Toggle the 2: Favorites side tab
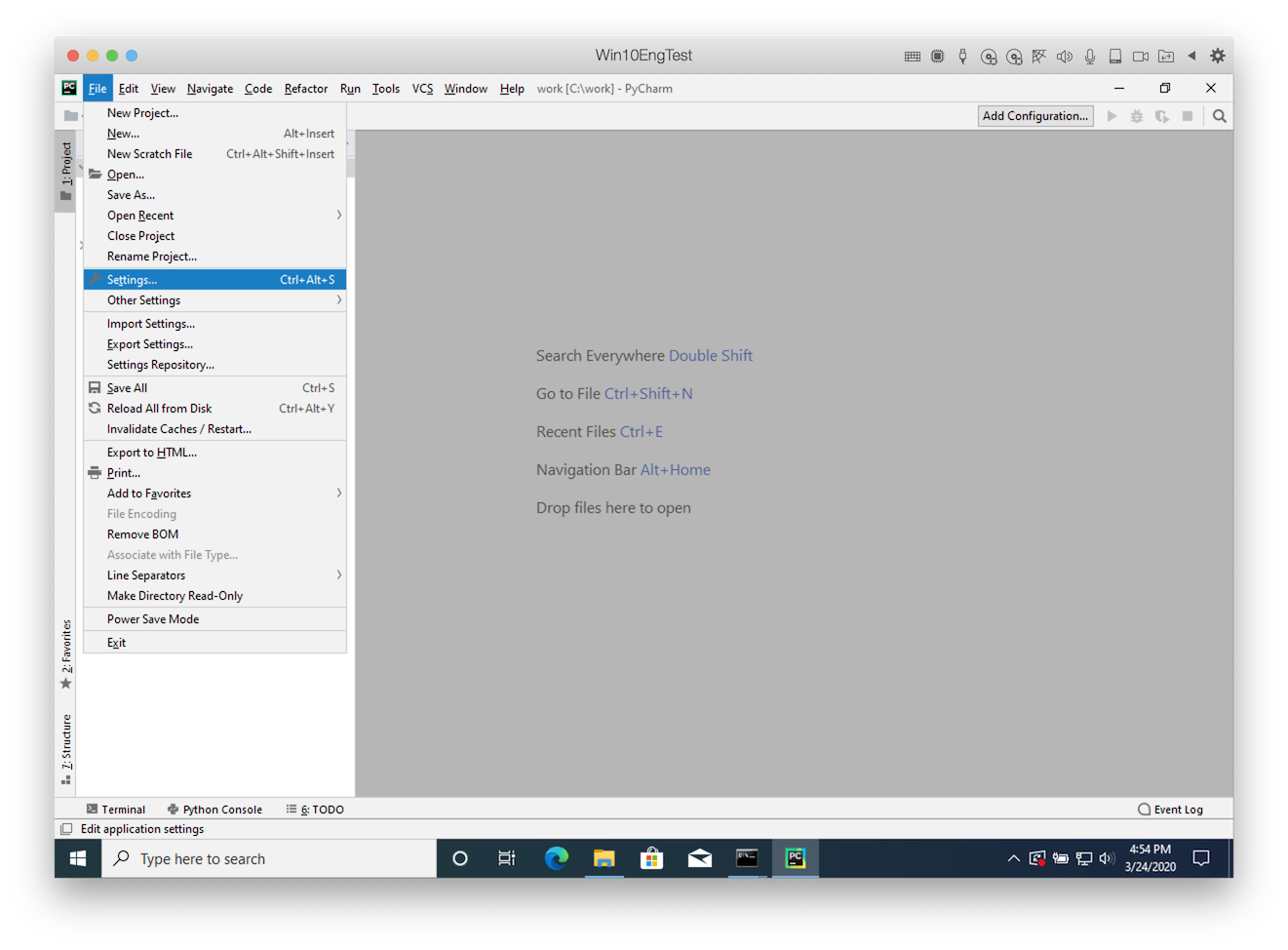 coord(65,653)
